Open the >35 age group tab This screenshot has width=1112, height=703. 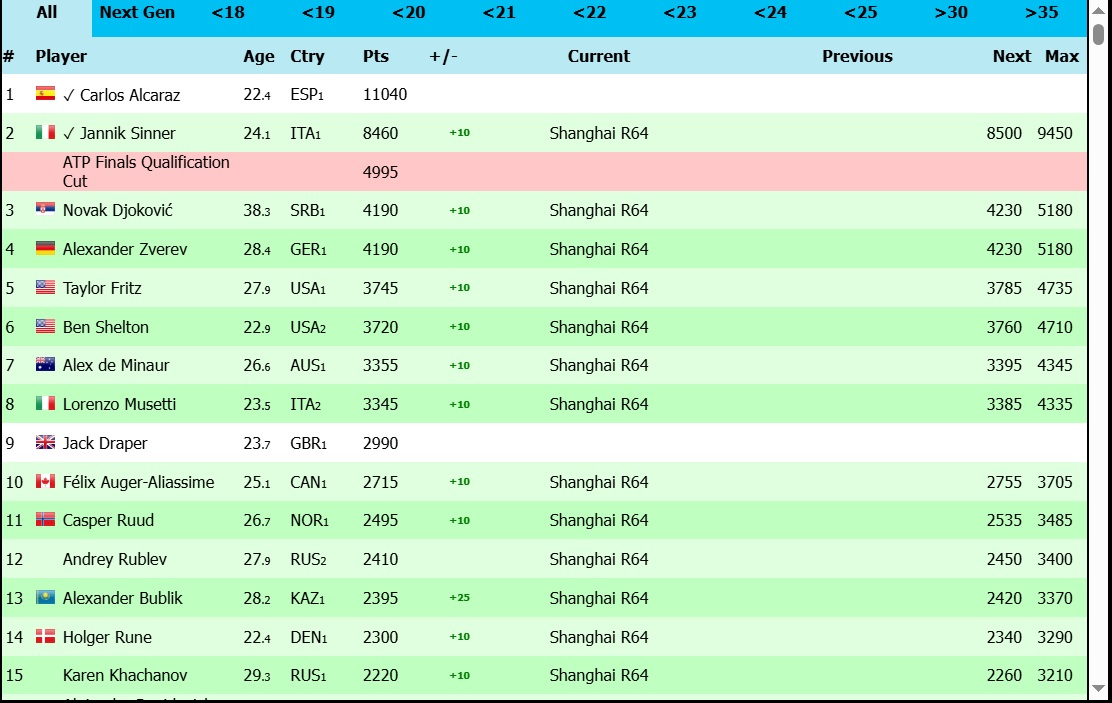click(x=1041, y=13)
